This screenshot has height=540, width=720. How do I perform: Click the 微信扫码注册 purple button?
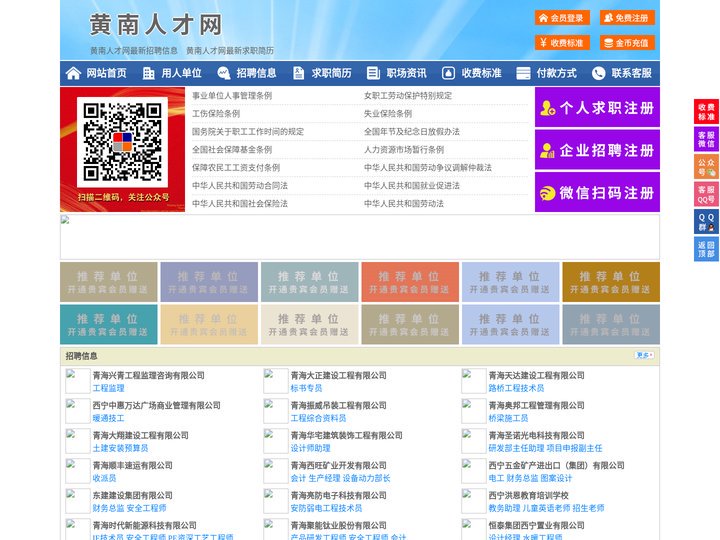(597, 192)
